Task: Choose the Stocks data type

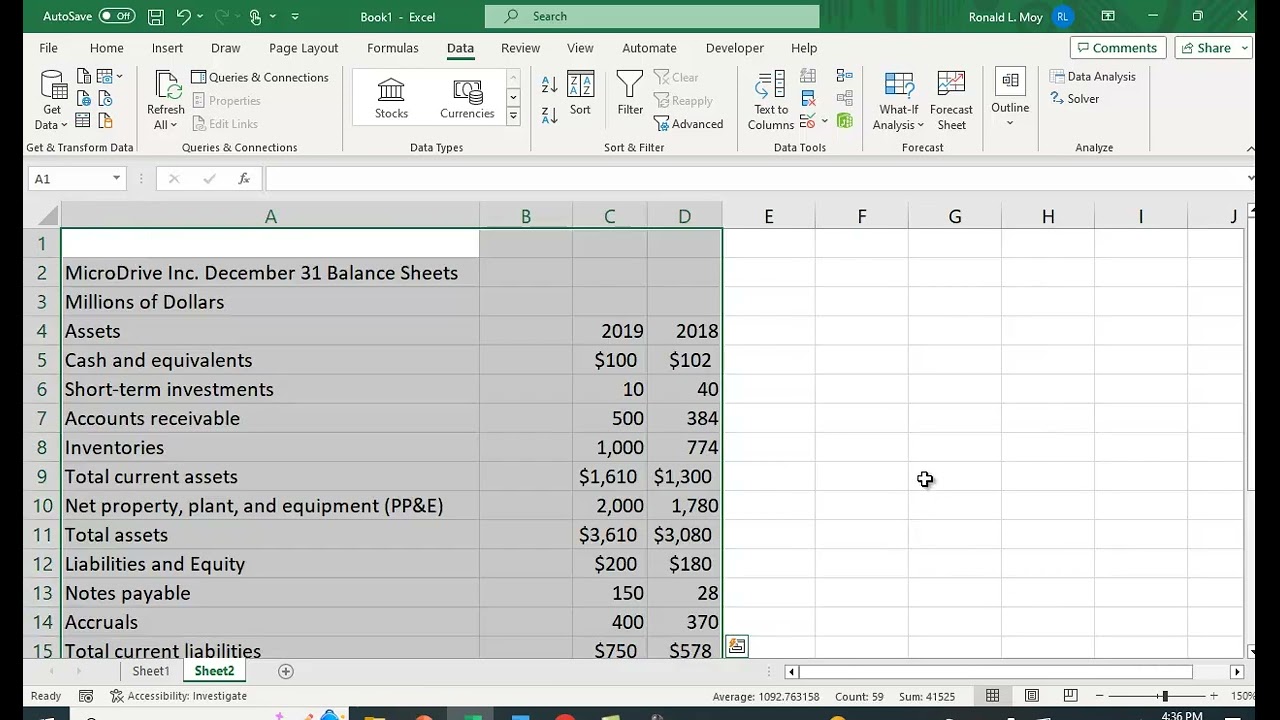Action: (x=391, y=99)
